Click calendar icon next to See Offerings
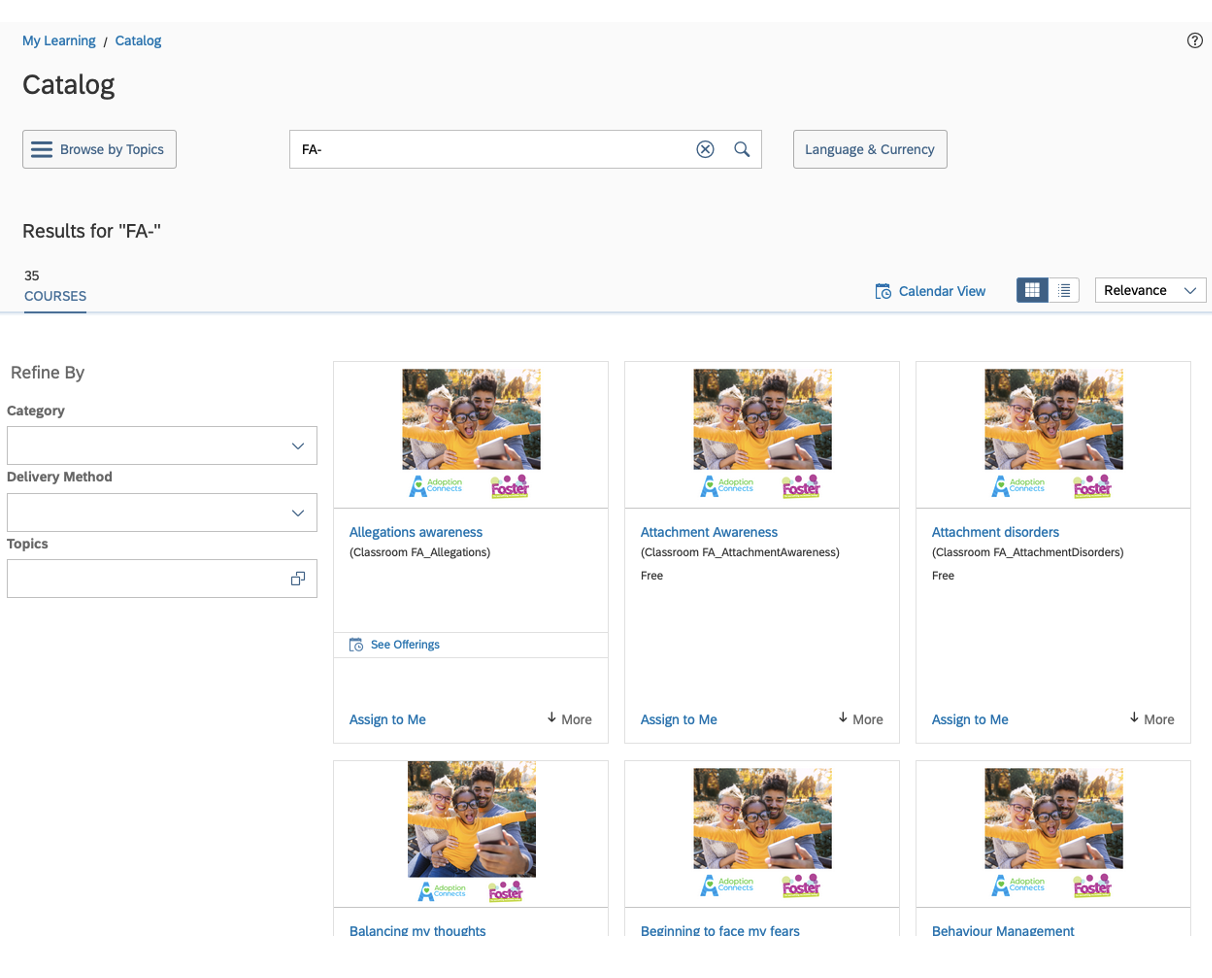The width and height of the screenshot is (1212, 978). (x=356, y=645)
